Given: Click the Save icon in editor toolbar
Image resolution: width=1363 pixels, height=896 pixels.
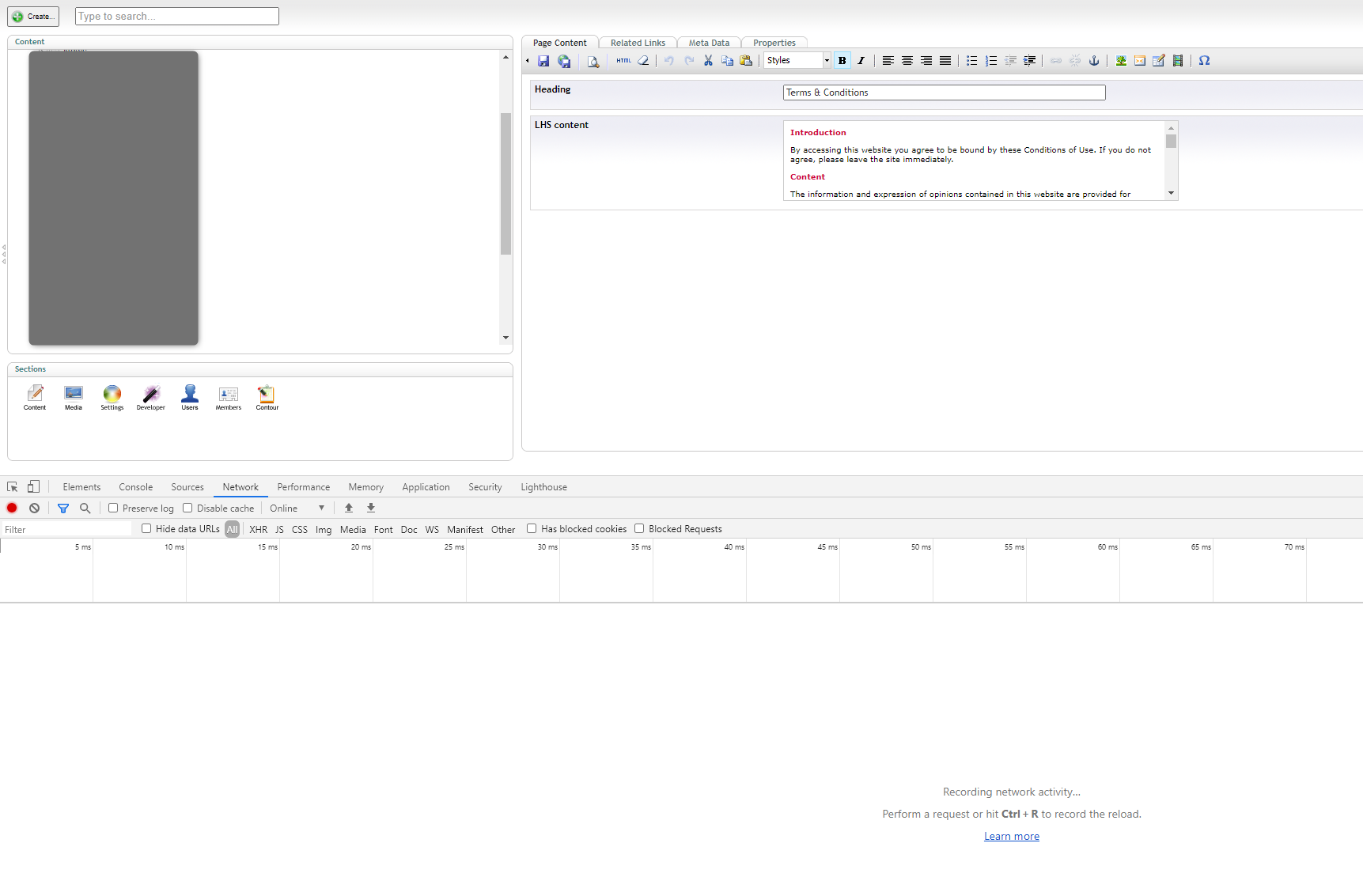Looking at the screenshot, I should coord(543,61).
